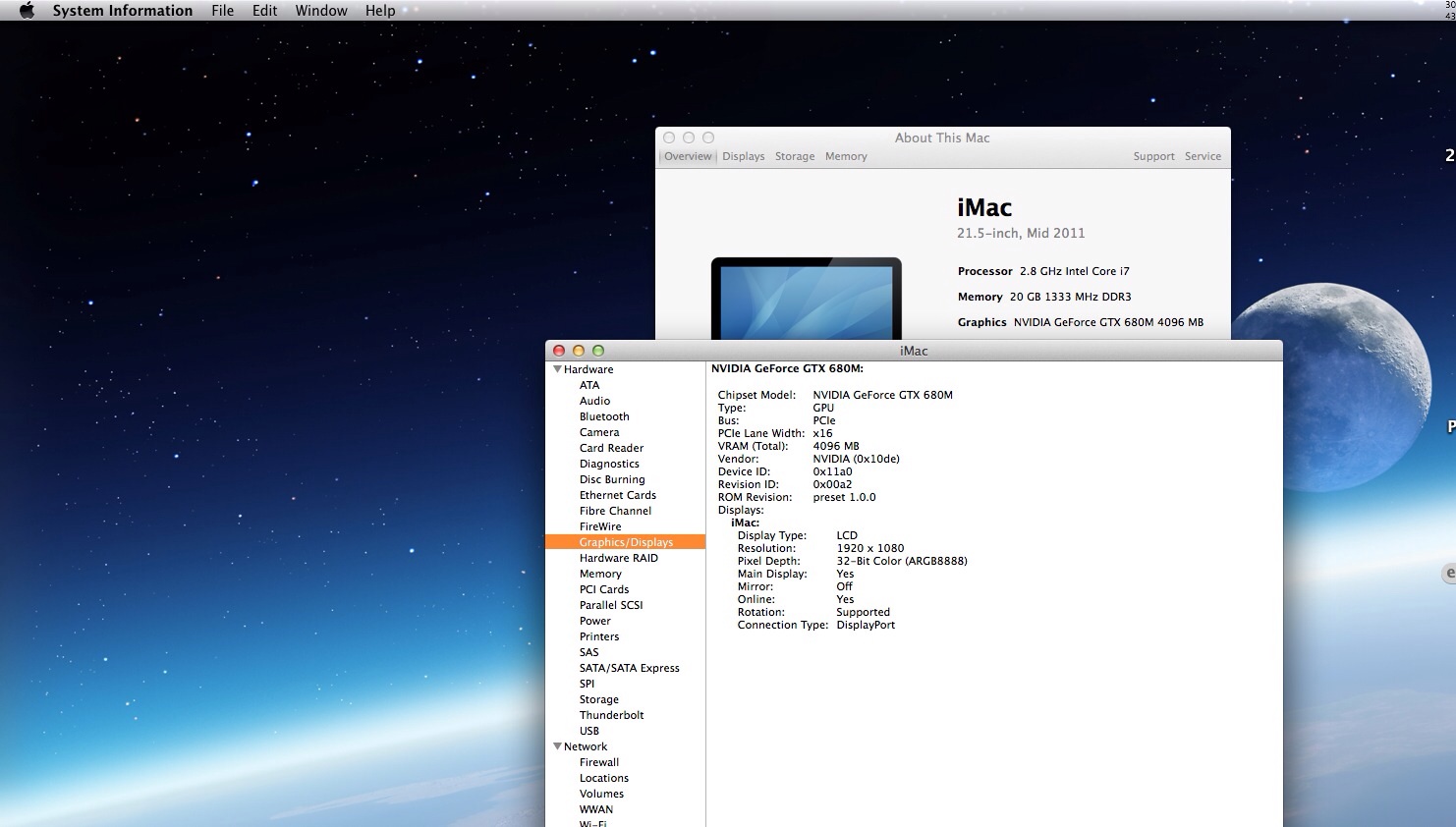Switch to Displays tab in About This Mac
This screenshot has height=827, width=1456.
tap(744, 156)
